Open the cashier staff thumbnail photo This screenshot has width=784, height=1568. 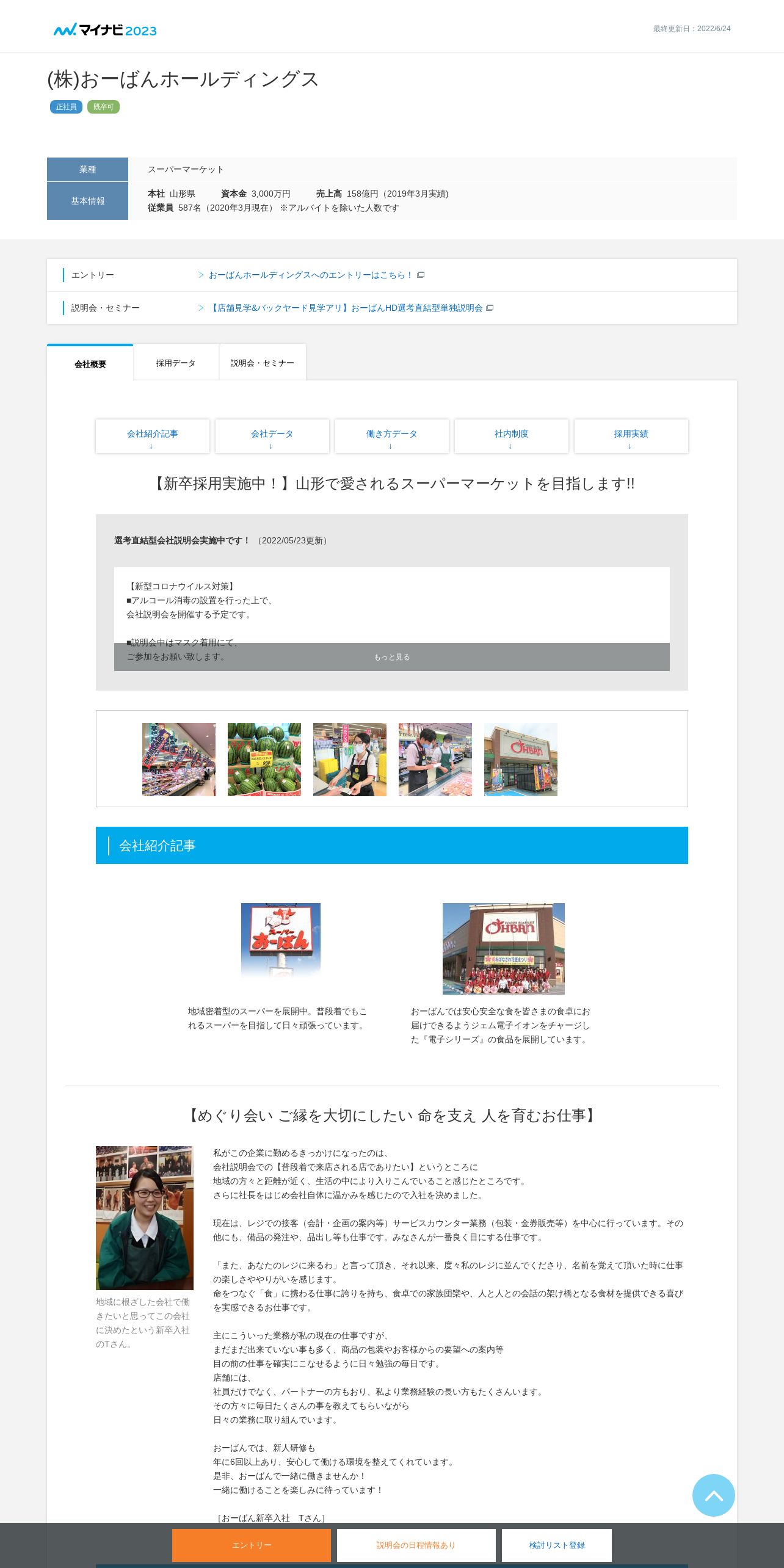[x=350, y=760]
